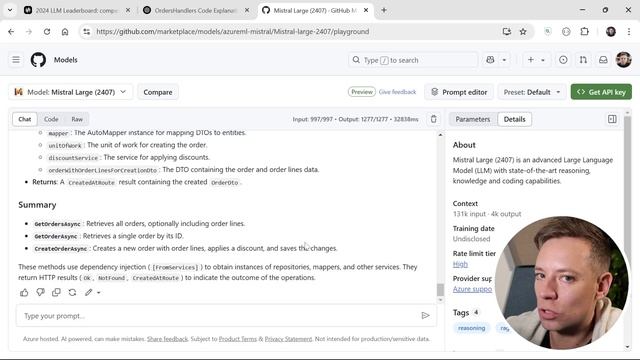The height and width of the screenshot is (360, 640).
Task: Switch to 2024 LLM Leaderboard tab
Action: (x=76, y=10)
